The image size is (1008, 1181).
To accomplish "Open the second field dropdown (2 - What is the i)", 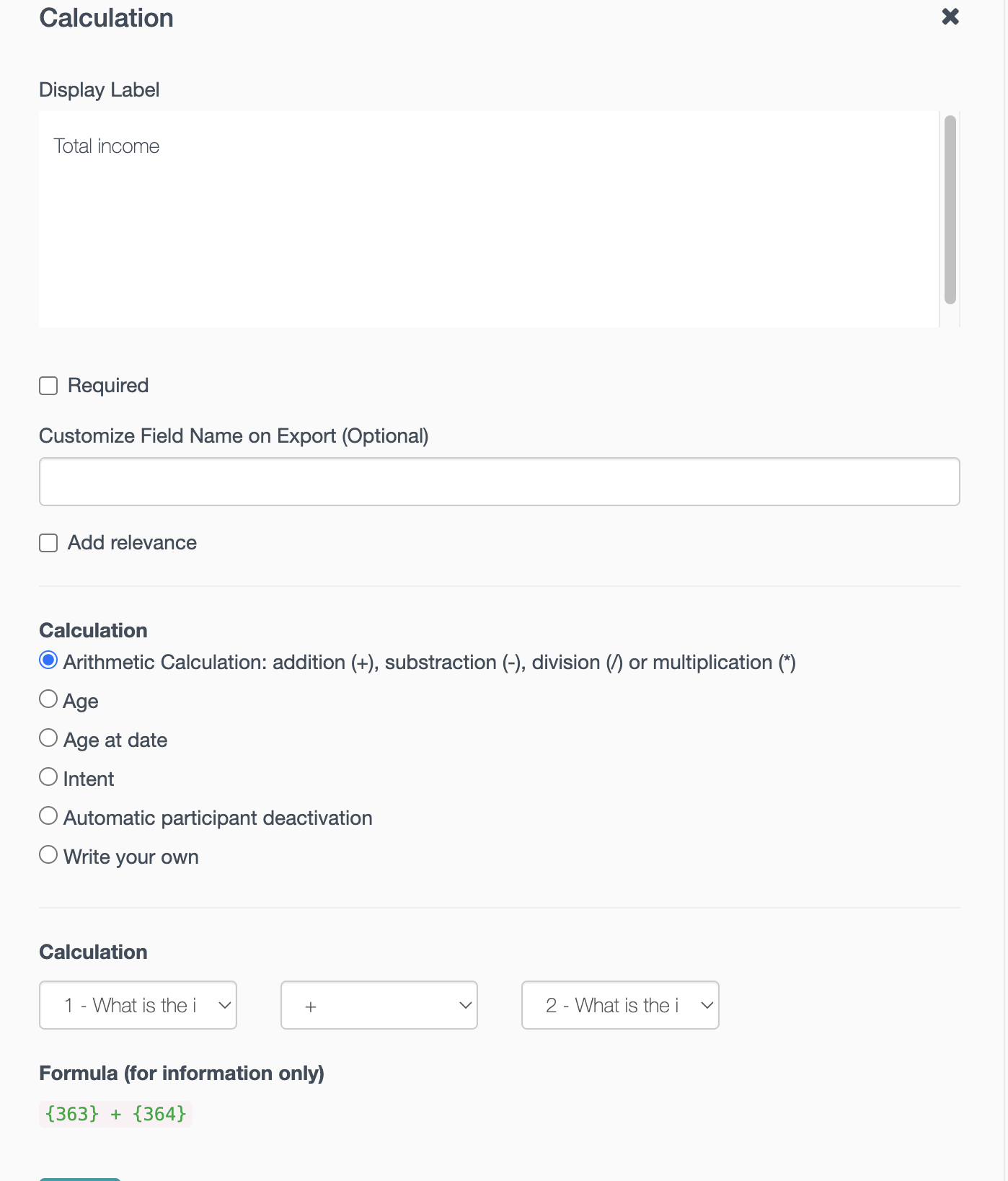I will tap(619, 1005).
